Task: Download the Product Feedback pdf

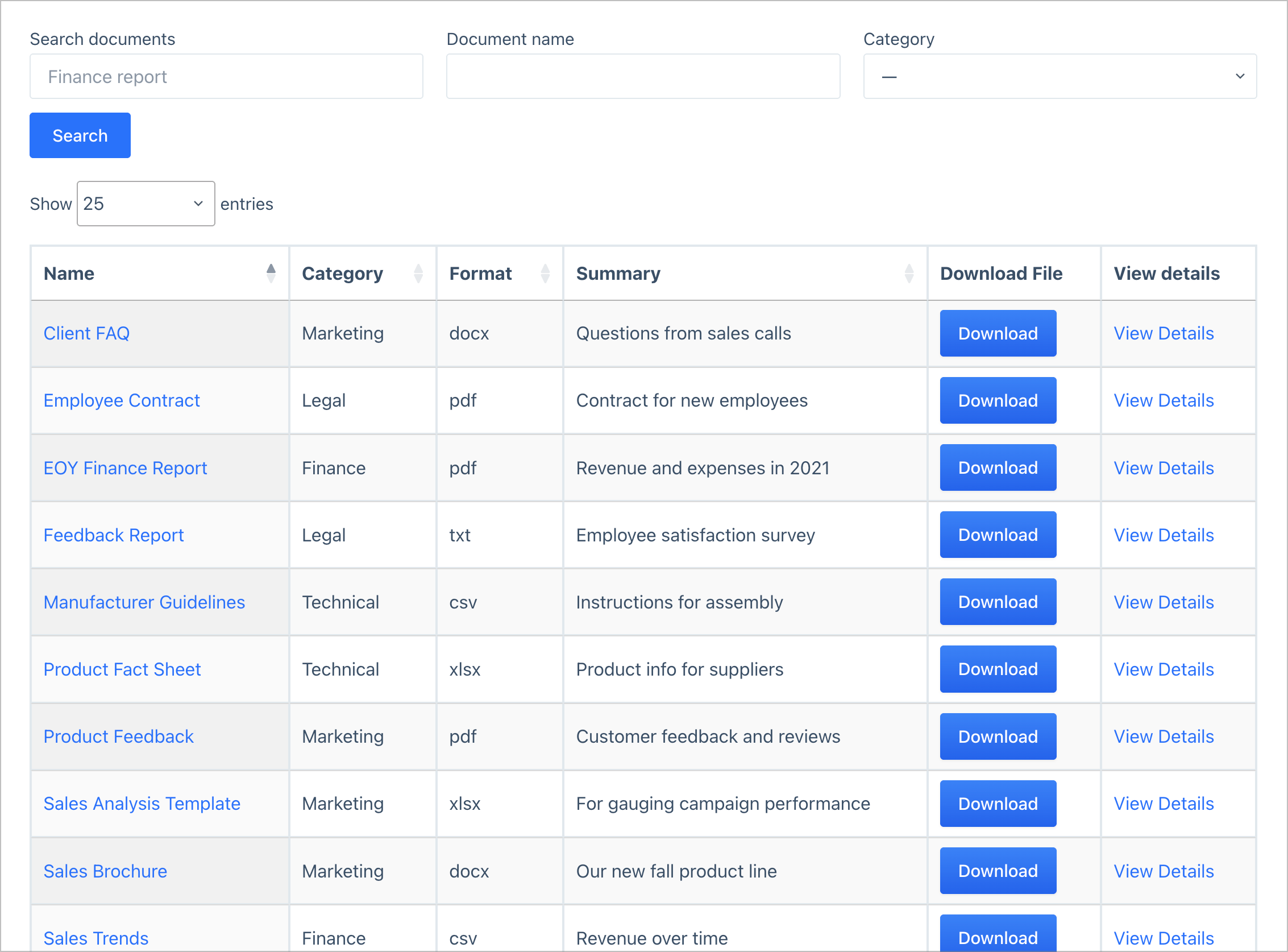Action: pos(998,736)
